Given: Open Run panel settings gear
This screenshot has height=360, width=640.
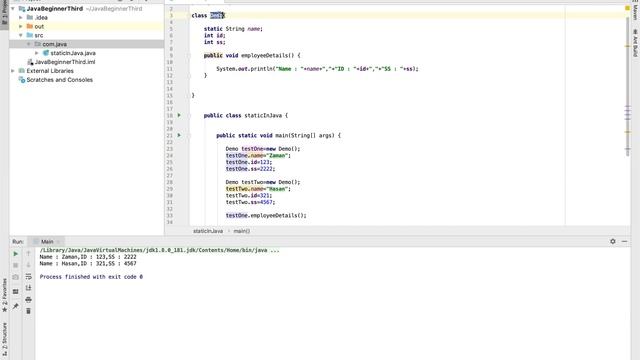Looking at the screenshot, I should pyautogui.click(x=613, y=241).
